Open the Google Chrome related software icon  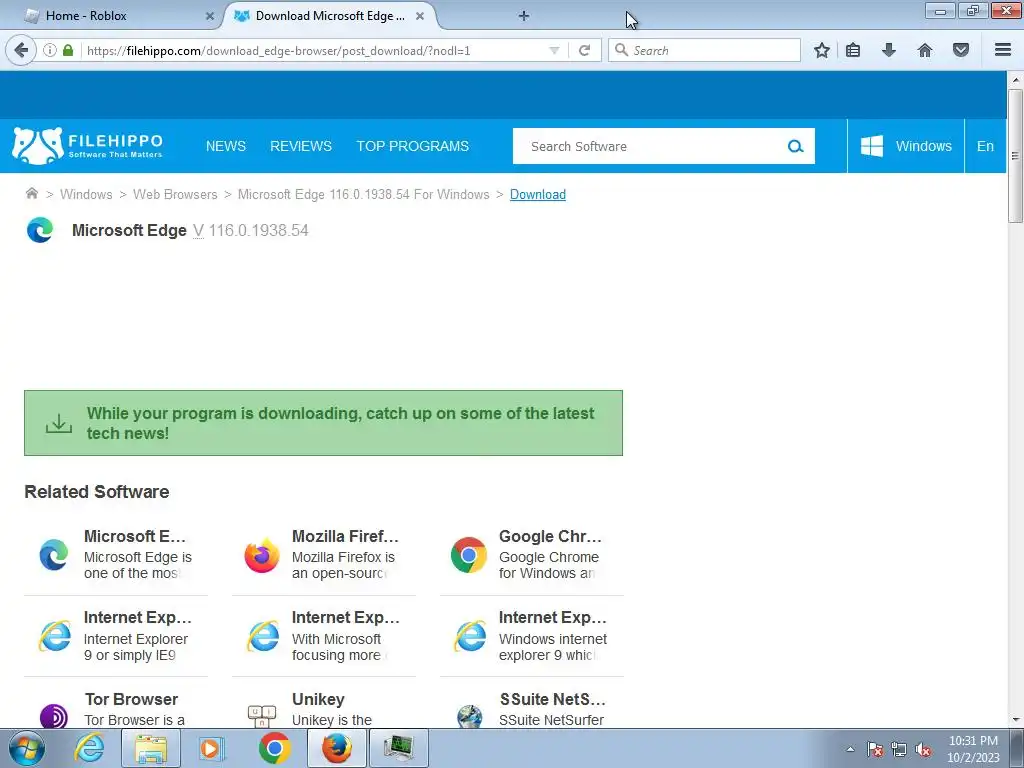coord(469,555)
